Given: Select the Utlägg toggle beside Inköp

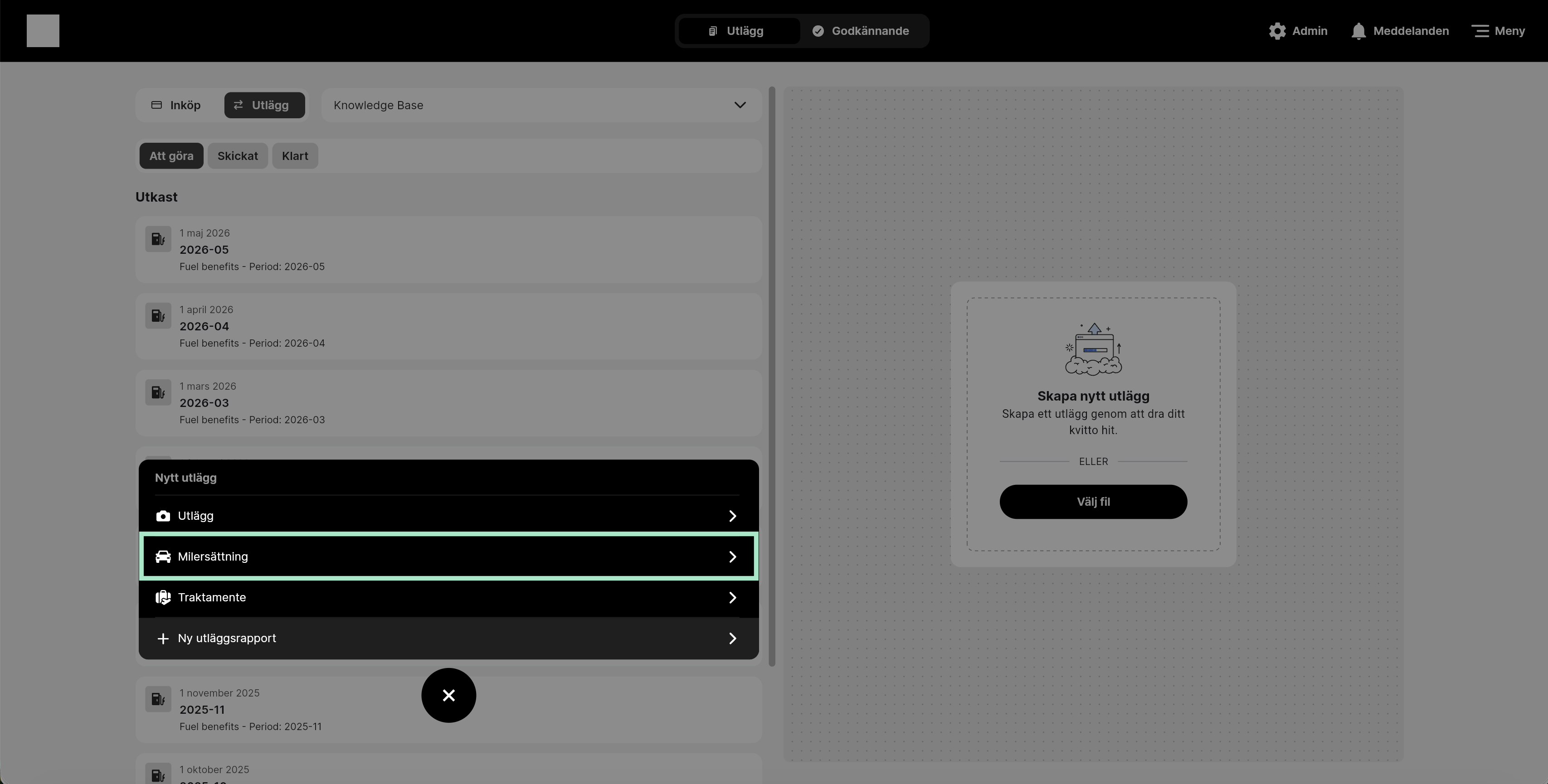Looking at the screenshot, I should [264, 105].
